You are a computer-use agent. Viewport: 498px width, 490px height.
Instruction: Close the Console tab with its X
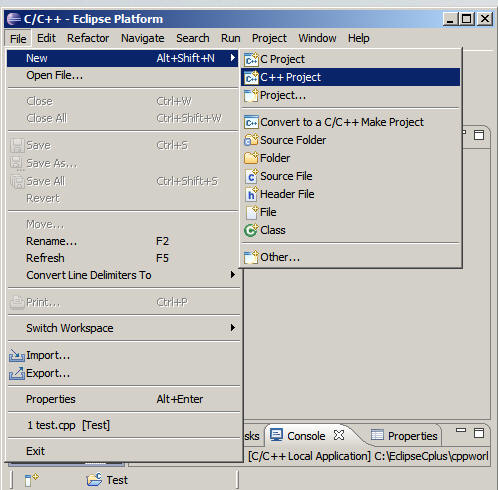(339, 435)
